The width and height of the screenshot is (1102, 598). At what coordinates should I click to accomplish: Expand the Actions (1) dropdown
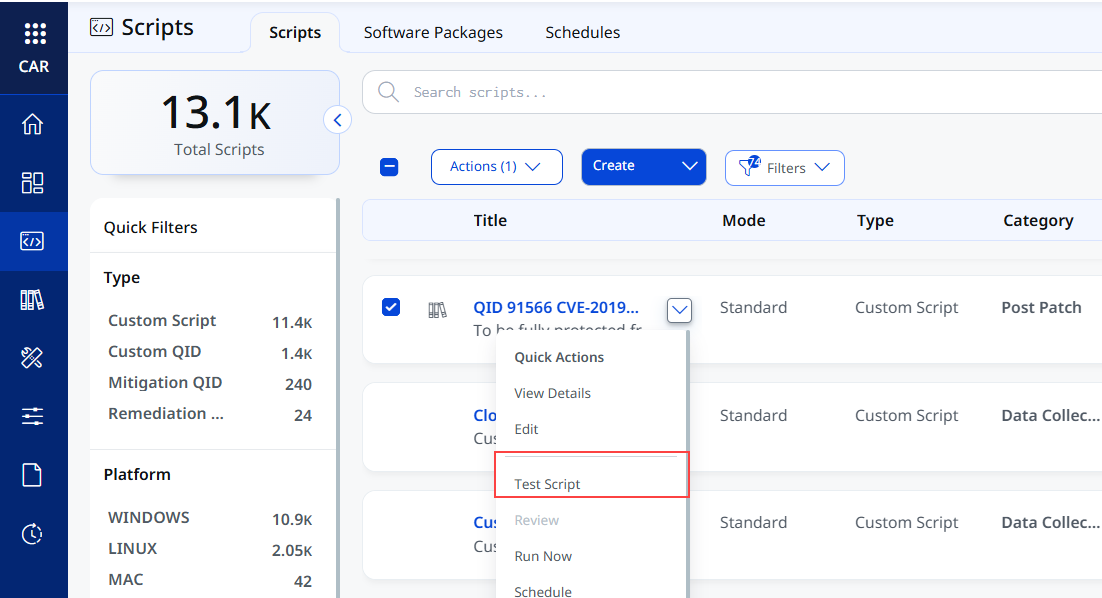pyautogui.click(x=496, y=167)
